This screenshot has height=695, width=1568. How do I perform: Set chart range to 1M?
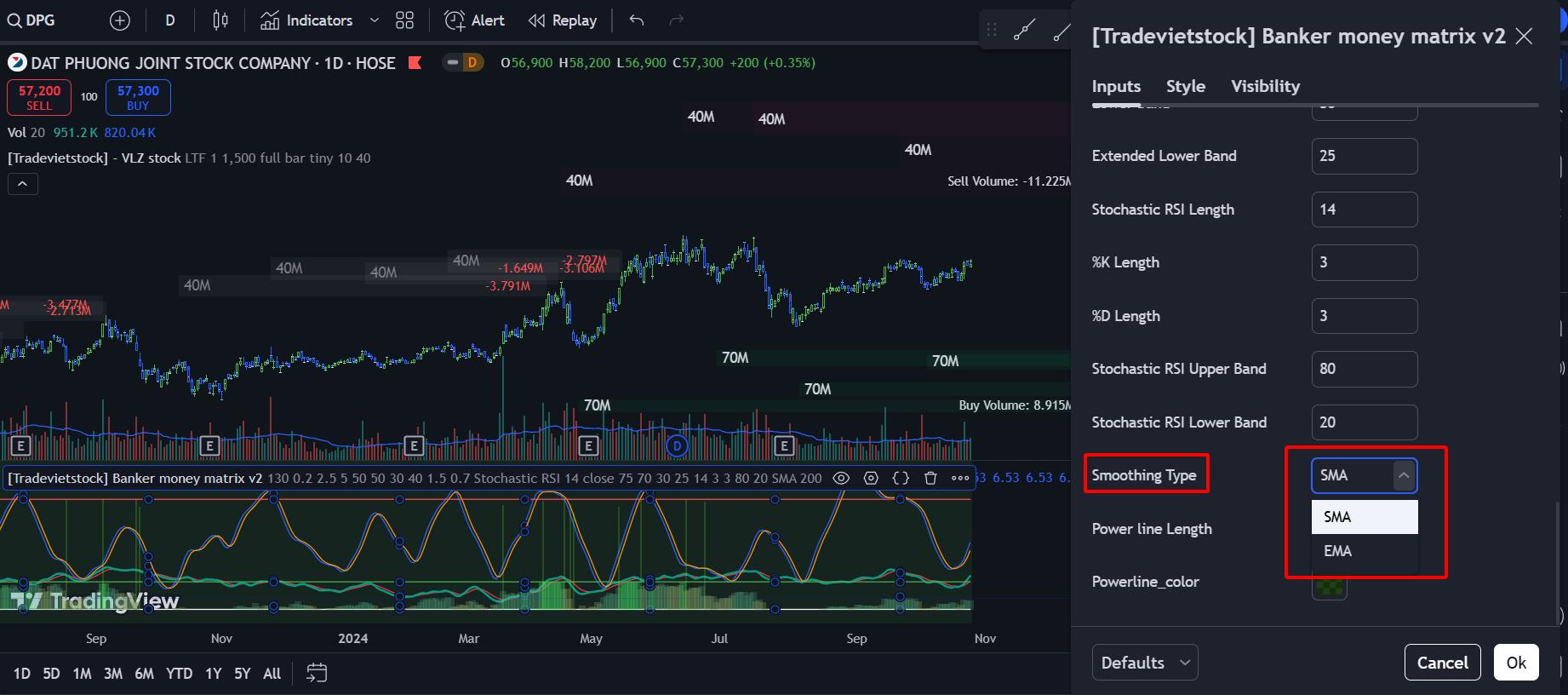[x=82, y=674]
